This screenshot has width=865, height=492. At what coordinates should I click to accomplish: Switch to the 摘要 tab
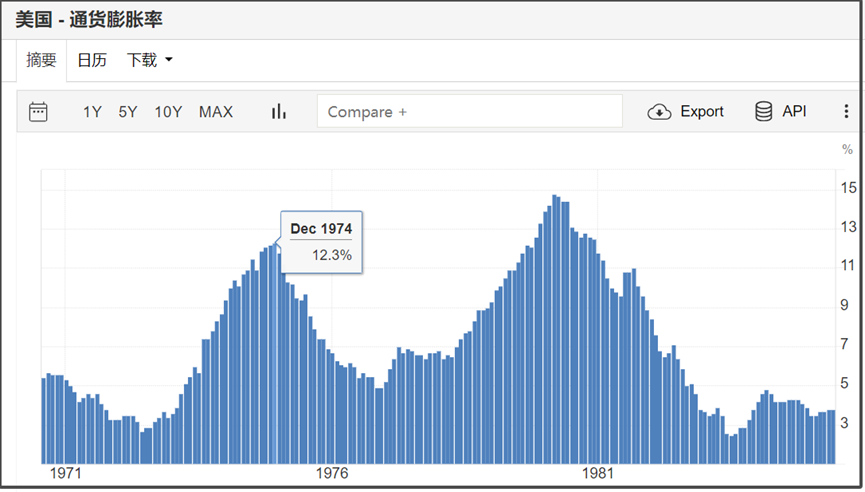[x=41, y=60]
